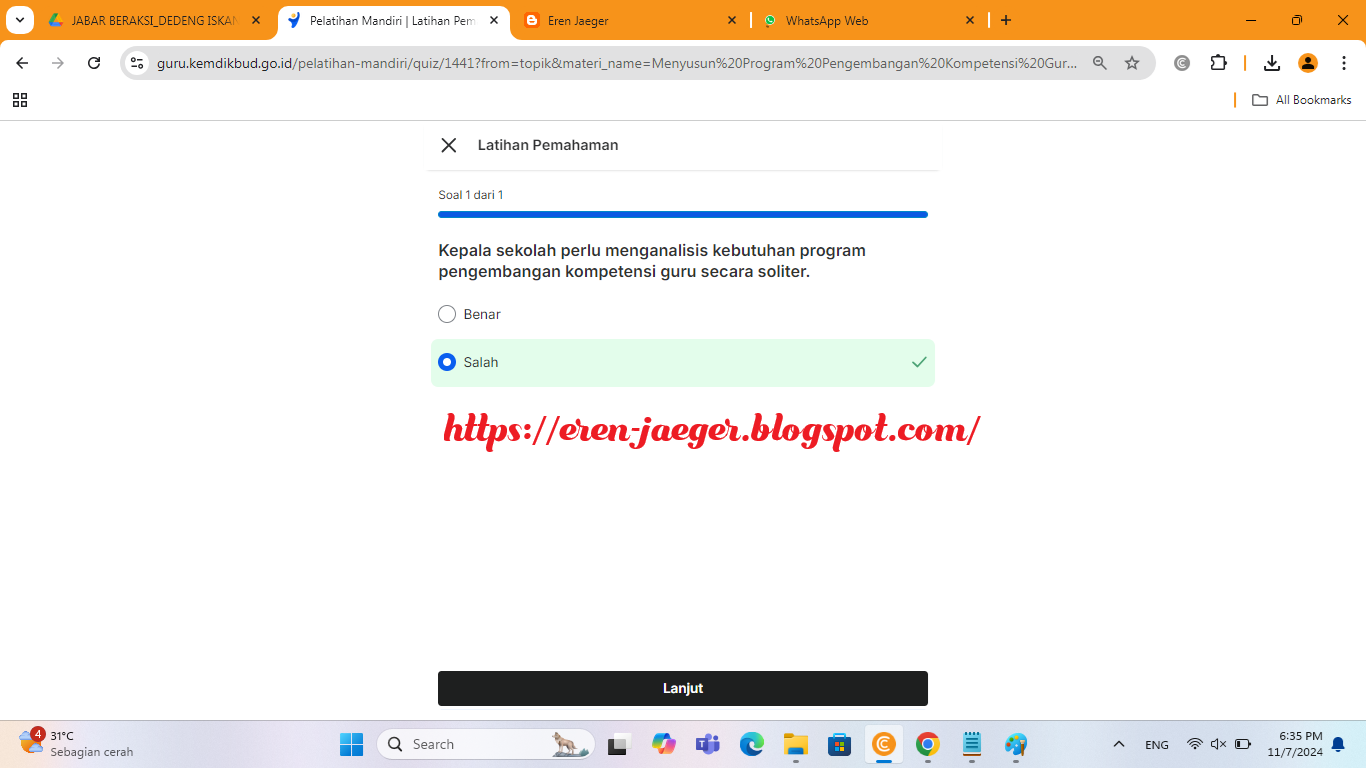Screen dimensions: 1366x768
Task: Expand the tab search dropdown arrow
Action: [19, 20]
